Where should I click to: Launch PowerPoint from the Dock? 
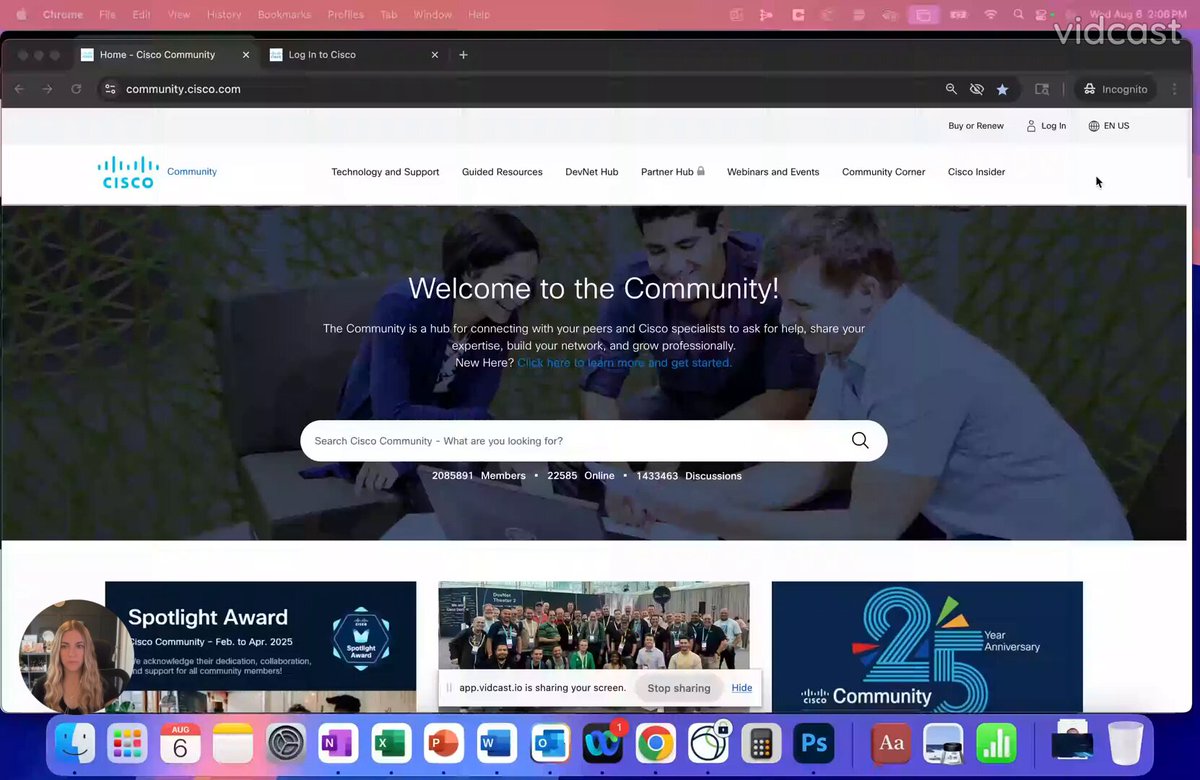point(444,743)
